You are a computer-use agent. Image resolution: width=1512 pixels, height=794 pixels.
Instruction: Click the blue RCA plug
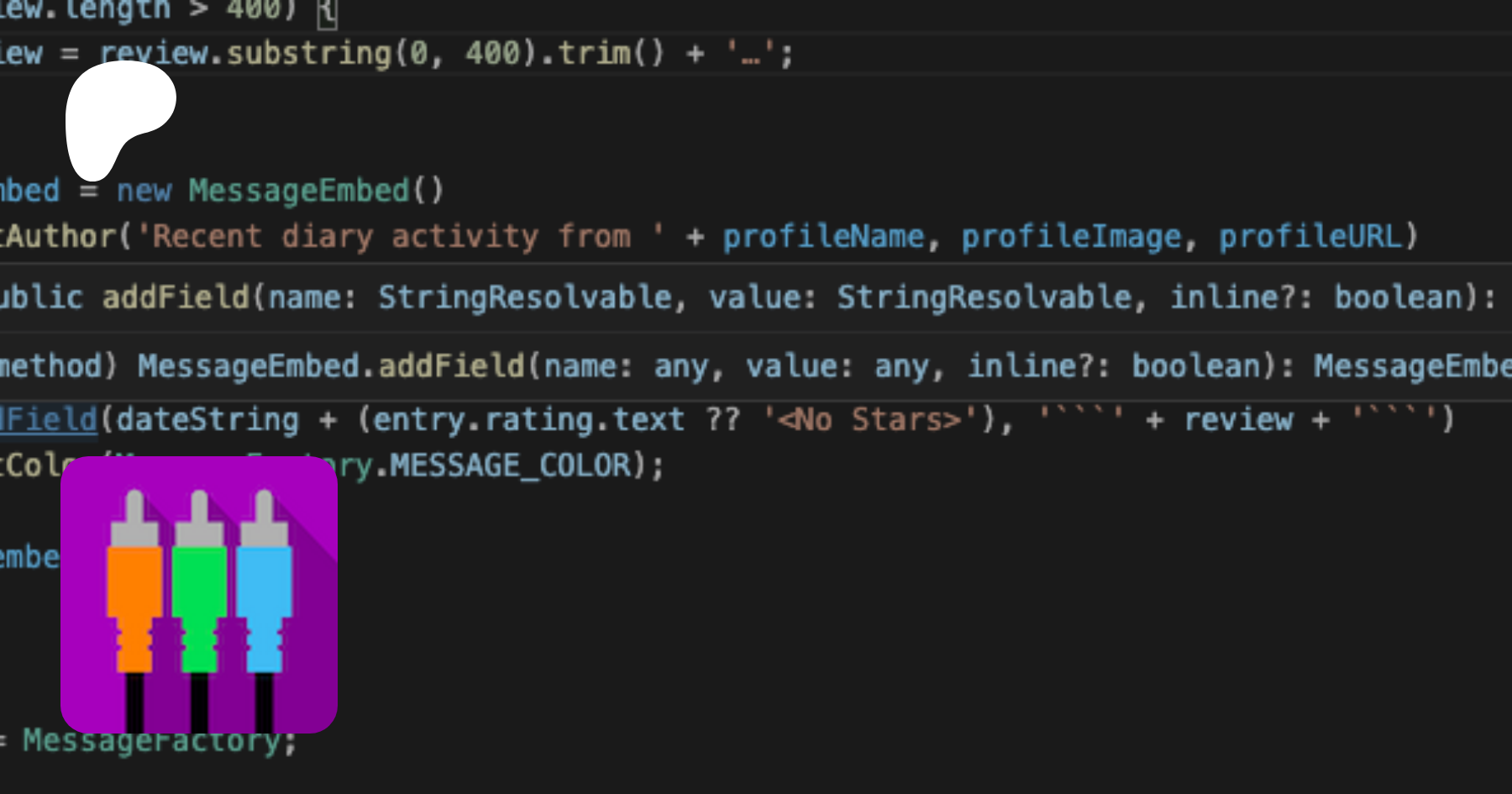pos(264,588)
